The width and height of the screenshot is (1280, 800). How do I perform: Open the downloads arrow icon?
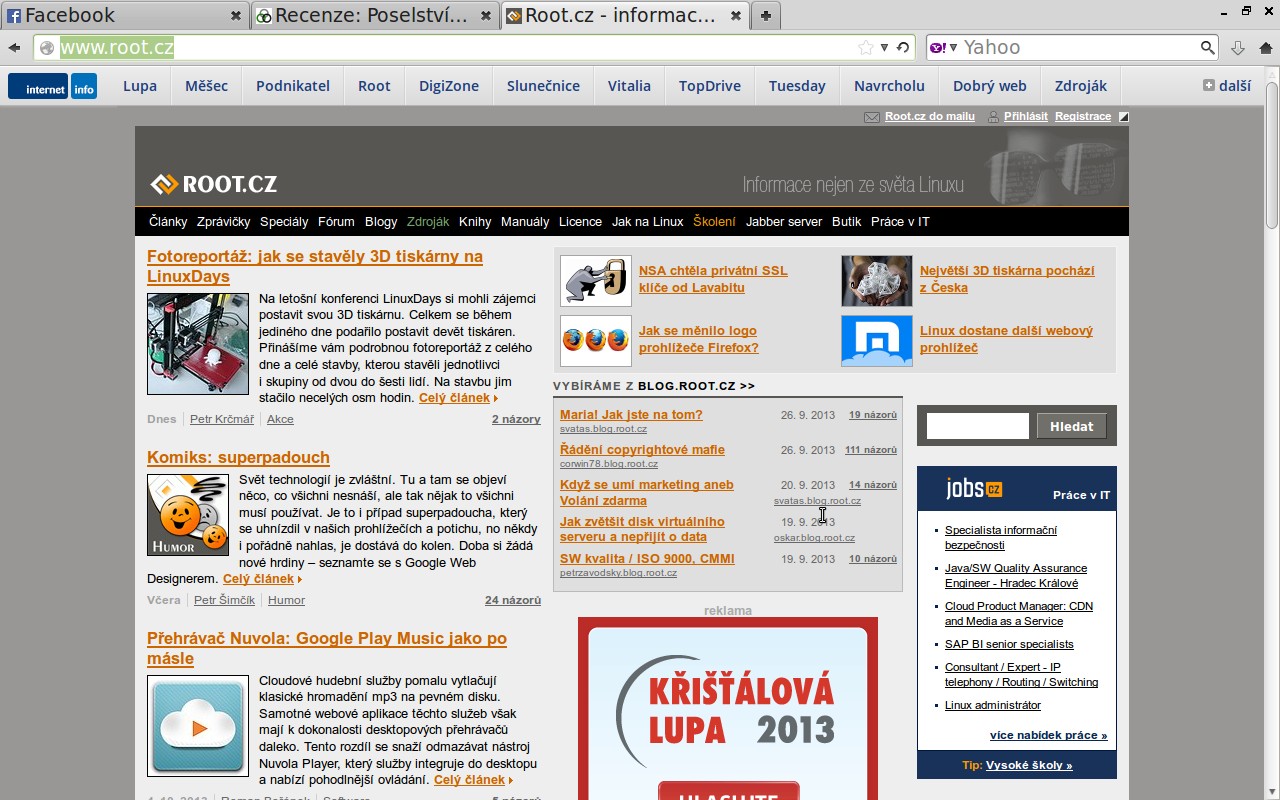1238,47
